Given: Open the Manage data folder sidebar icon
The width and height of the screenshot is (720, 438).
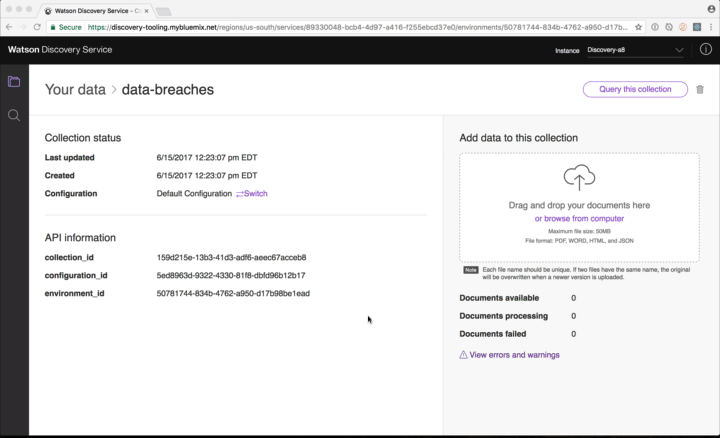Looking at the screenshot, I should (x=14, y=82).
